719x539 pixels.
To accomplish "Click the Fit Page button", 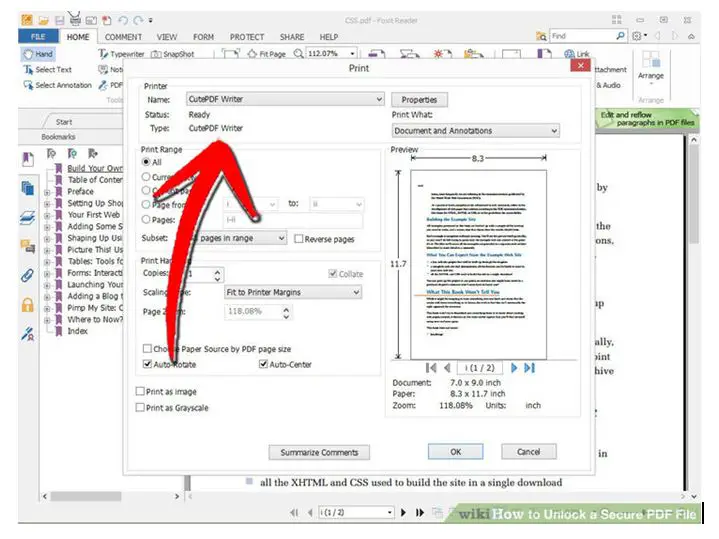I will tap(266, 54).
